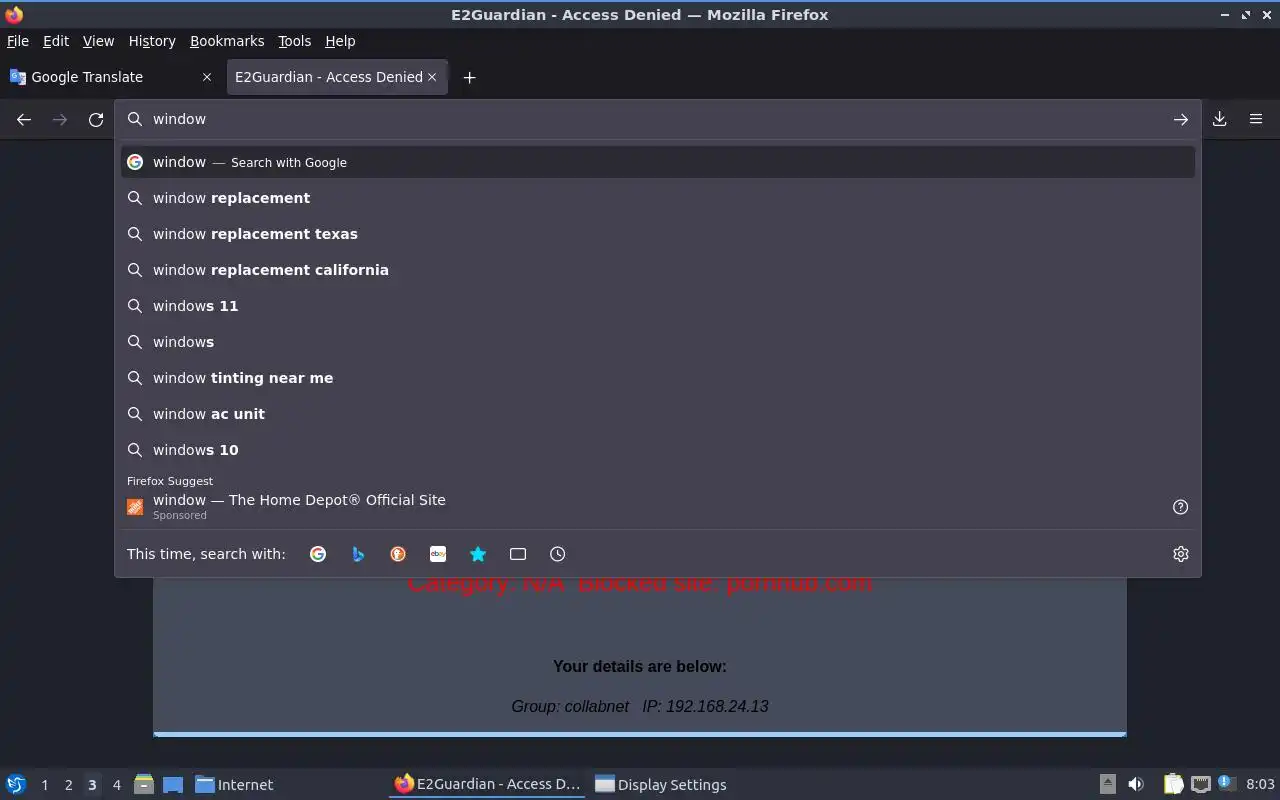1280x800 pixels.
Task: Switch to the Google Translate tab
Action: tap(110, 77)
